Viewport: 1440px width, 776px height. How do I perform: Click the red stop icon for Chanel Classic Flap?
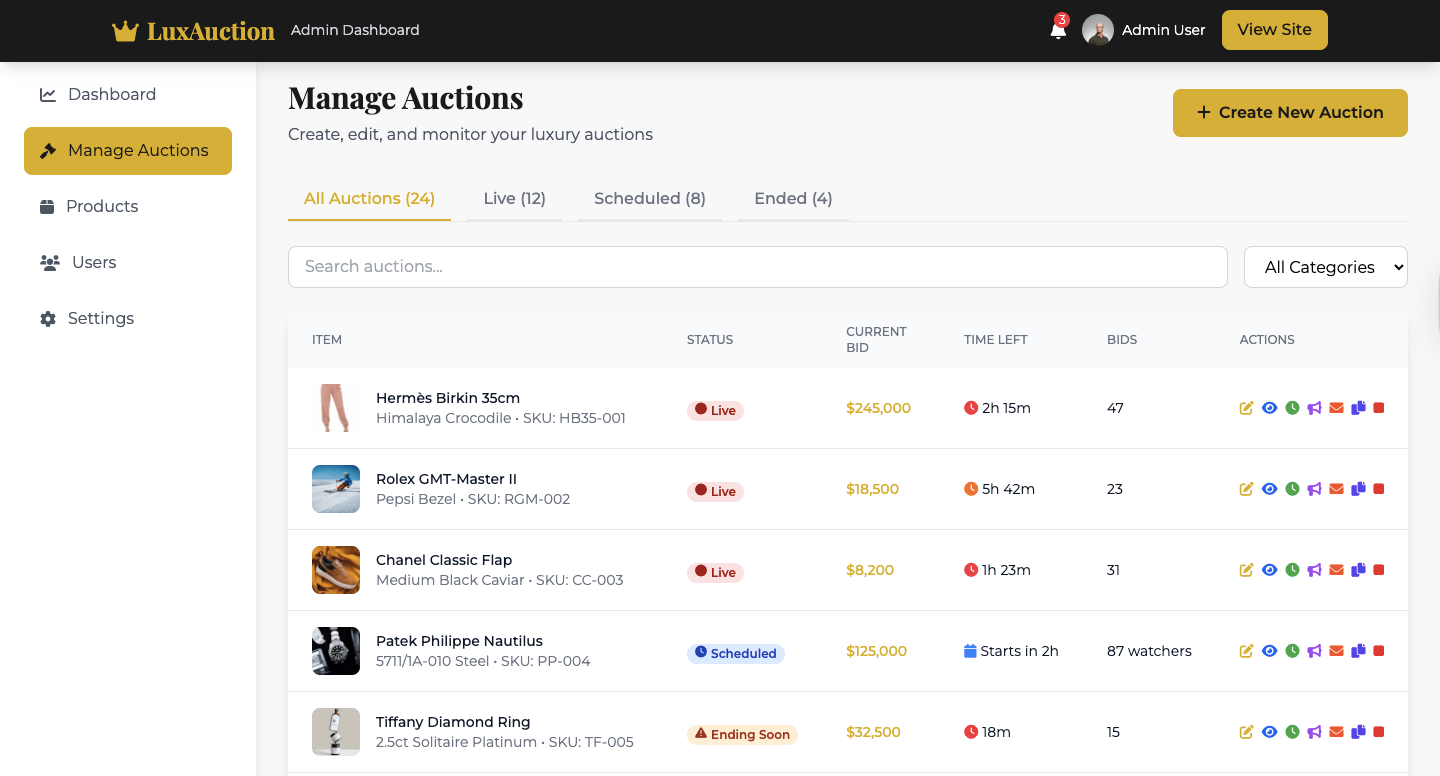(1379, 570)
